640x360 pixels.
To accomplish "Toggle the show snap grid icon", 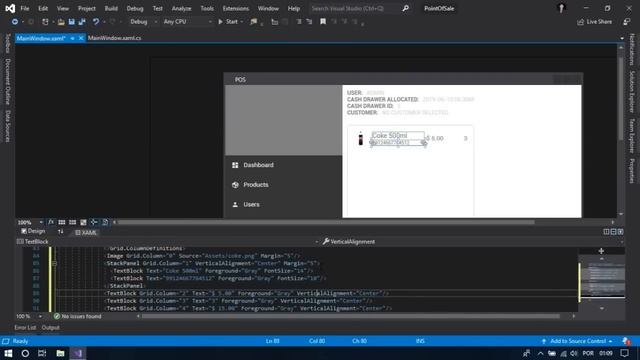I will (62, 222).
